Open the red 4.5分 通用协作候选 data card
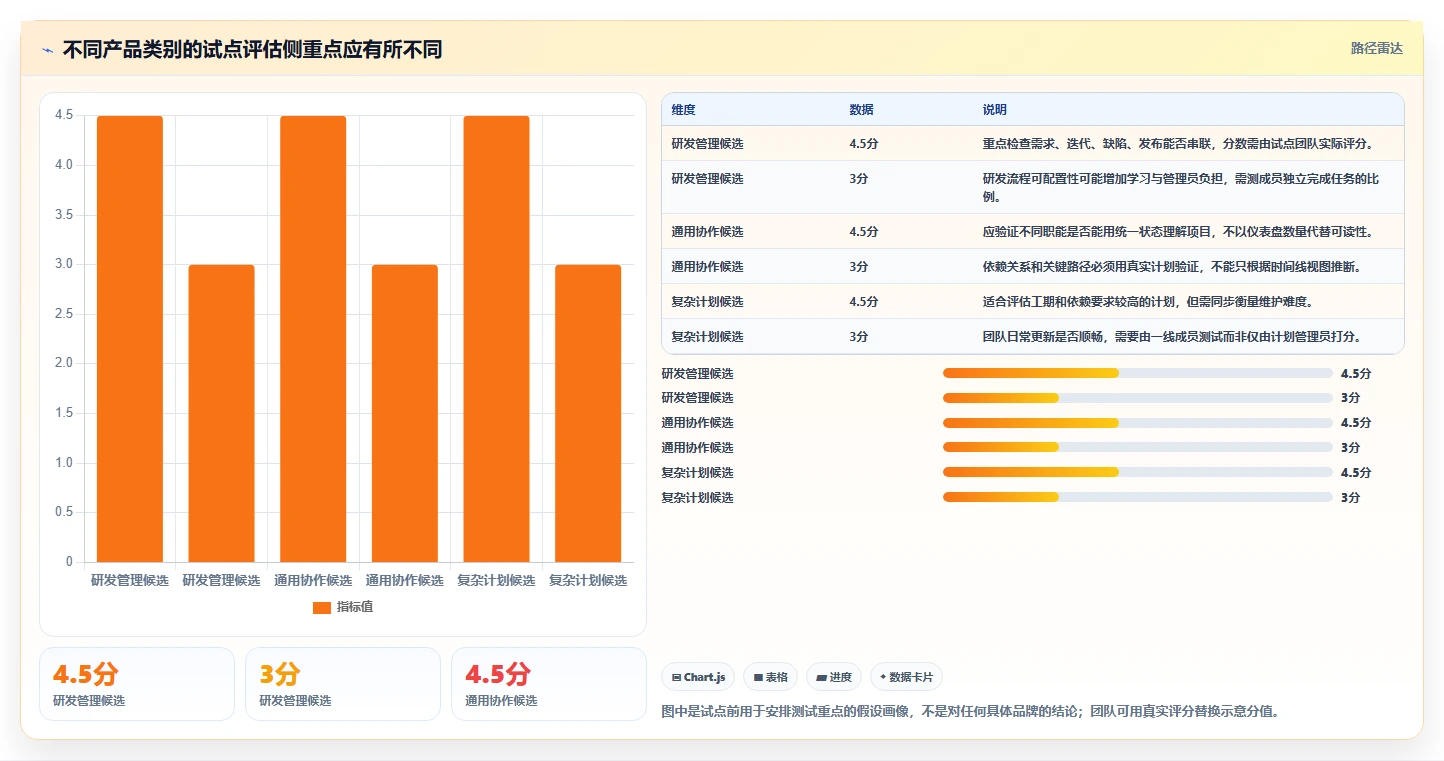This screenshot has height=761, width=1444. point(549,684)
